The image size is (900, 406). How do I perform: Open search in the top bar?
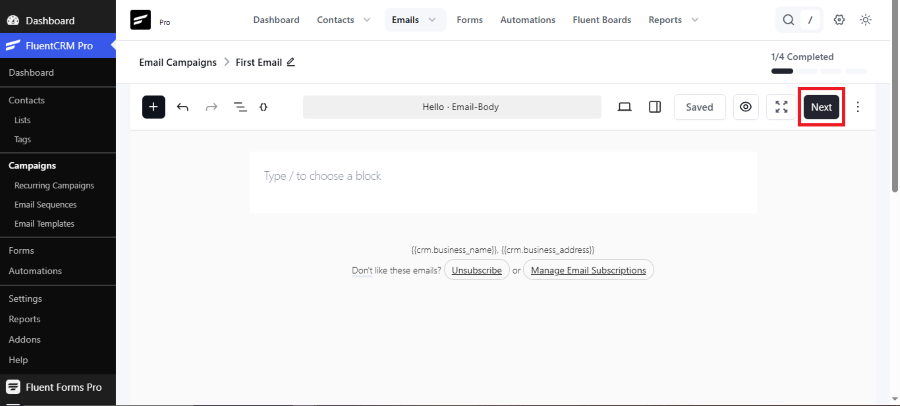(789, 20)
